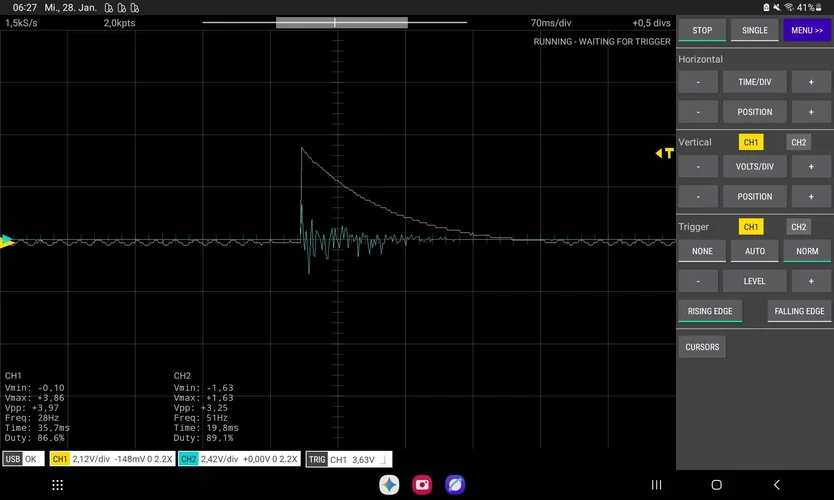This screenshot has height=500, width=834.
Task: Set trigger mode to NONE
Action: [702, 251]
